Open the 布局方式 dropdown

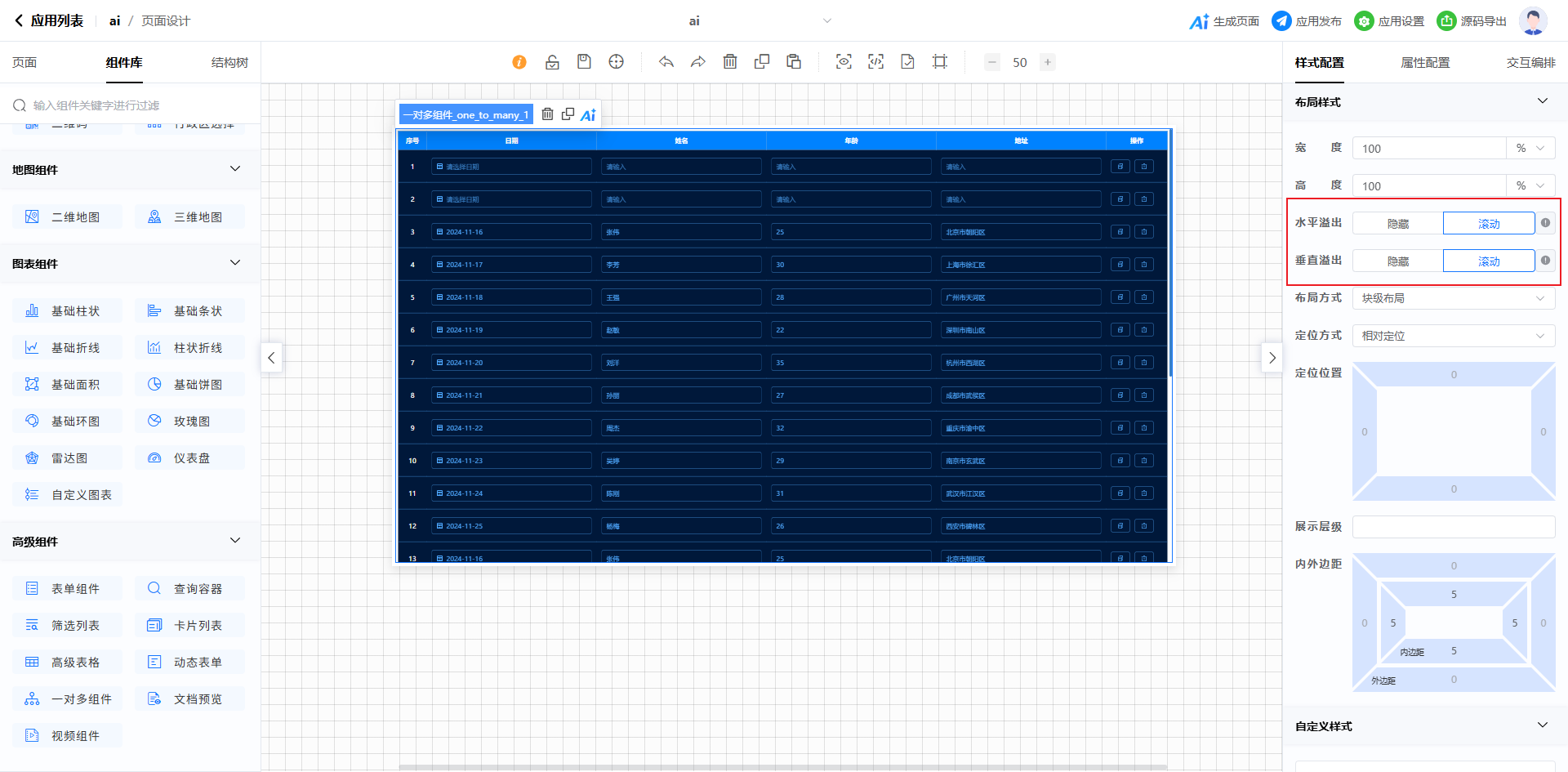1453,298
